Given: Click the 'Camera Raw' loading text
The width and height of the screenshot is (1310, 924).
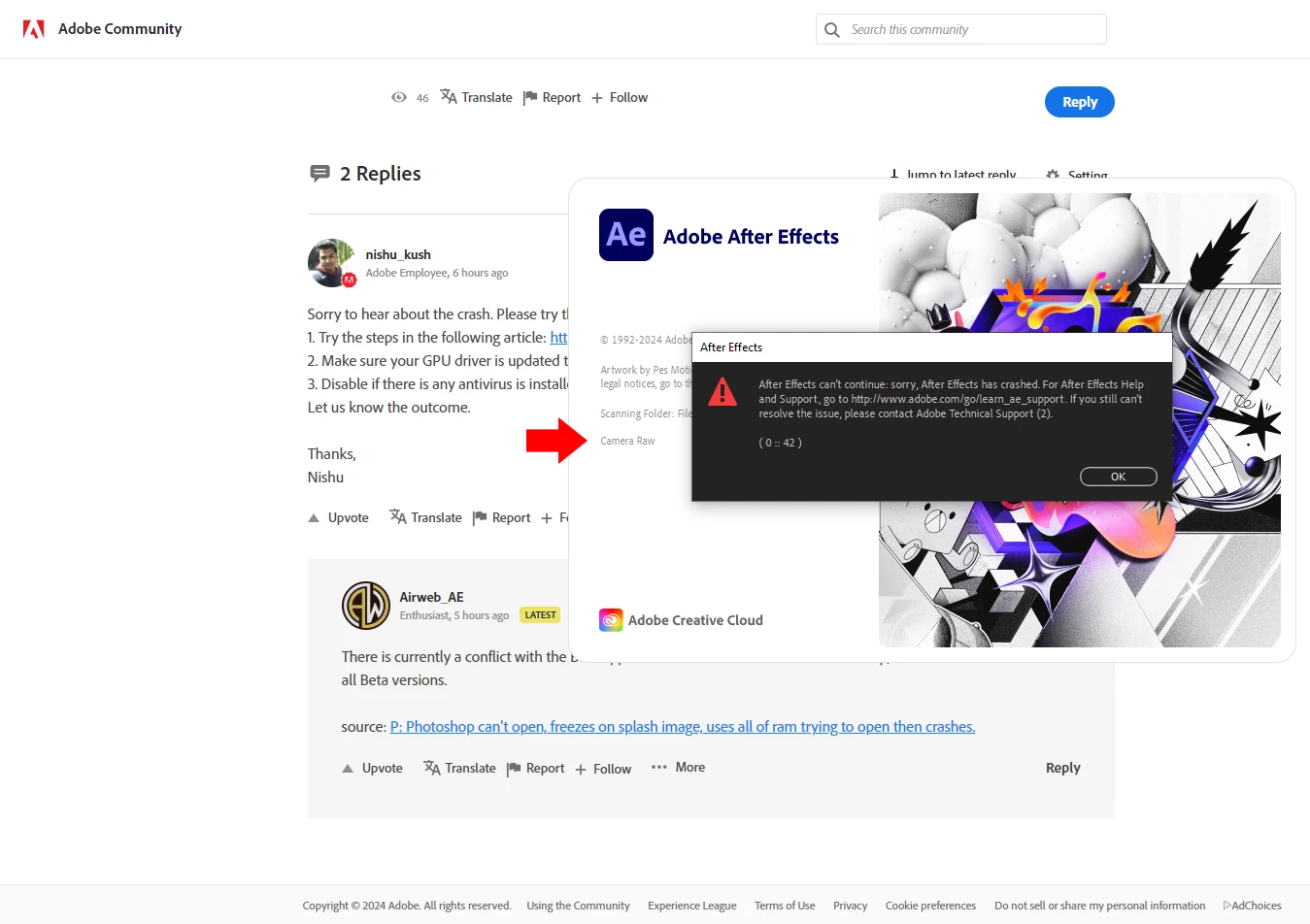Looking at the screenshot, I should pyautogui.click(x=627, y=441).
